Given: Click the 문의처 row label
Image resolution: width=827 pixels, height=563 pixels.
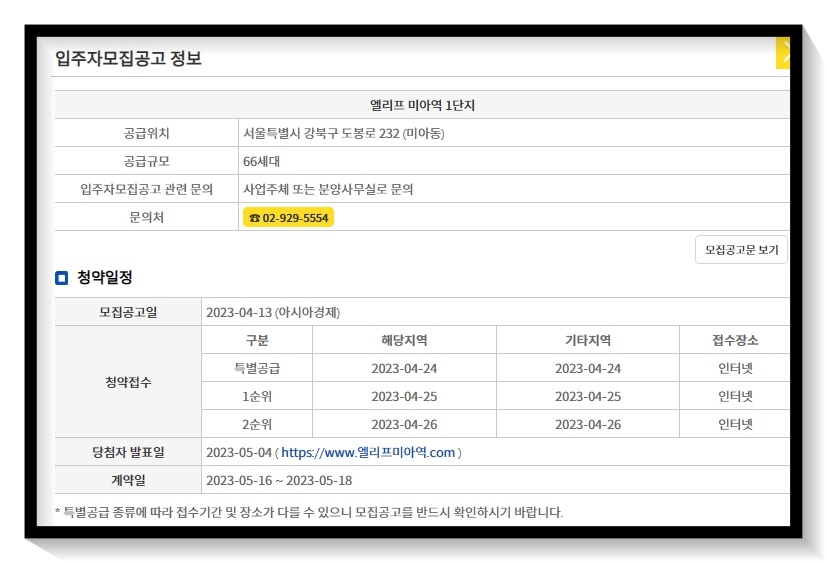Looking at the screenshot, I should coord(147,217).
